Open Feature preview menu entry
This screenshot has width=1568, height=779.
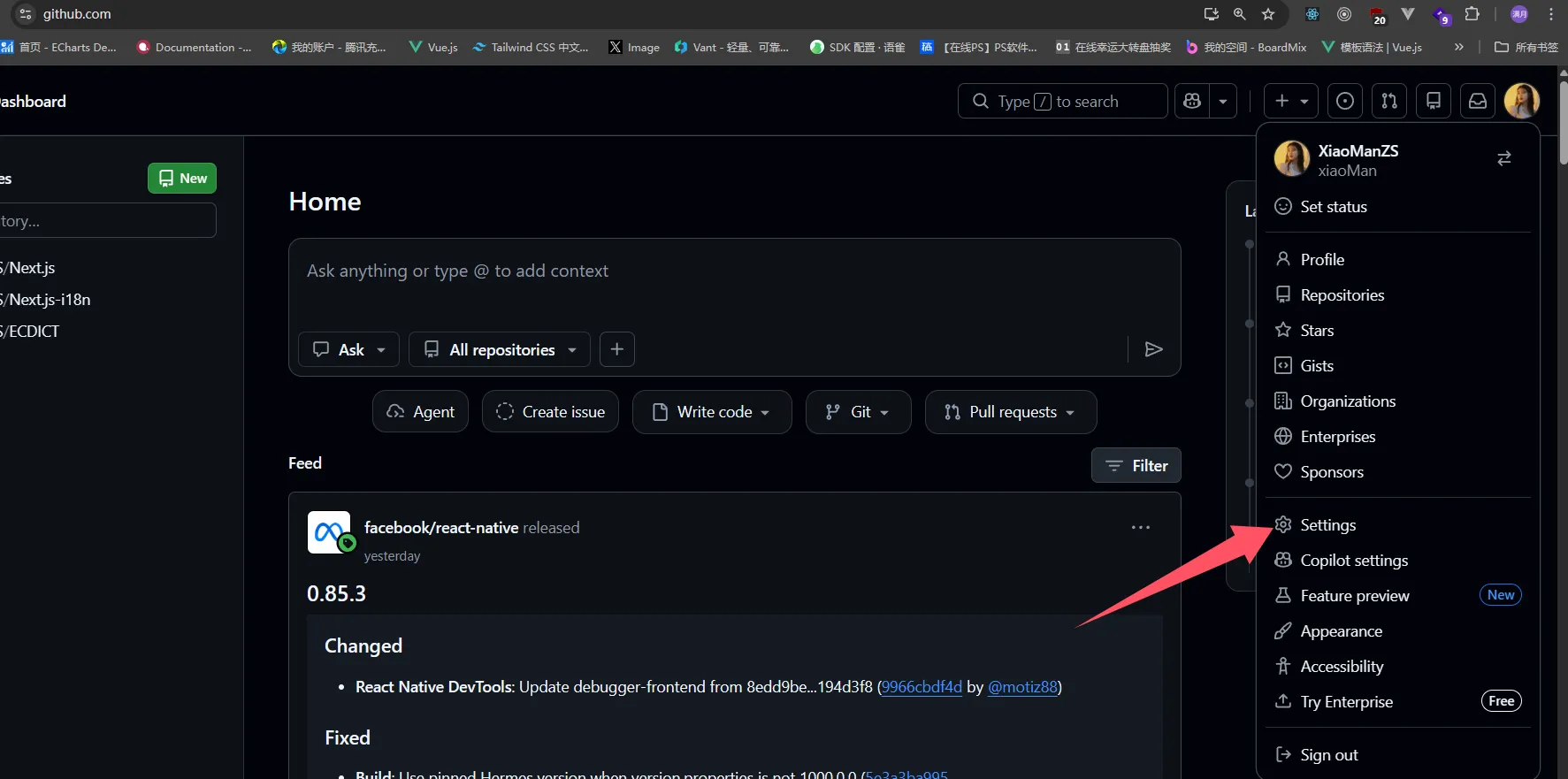1398,596
